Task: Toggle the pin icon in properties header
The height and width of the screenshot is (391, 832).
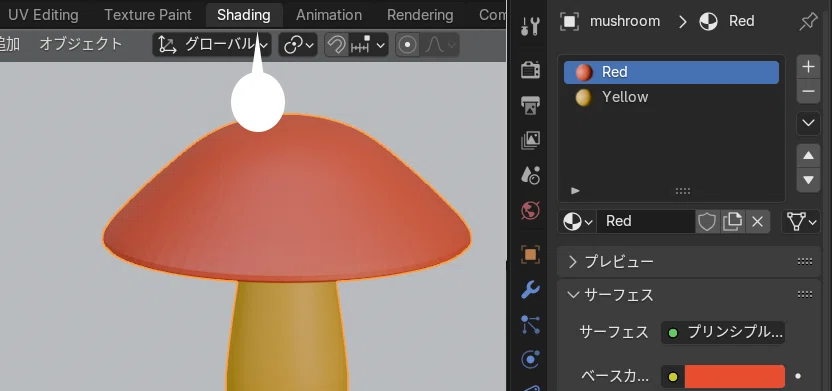Action: [808, 22]
